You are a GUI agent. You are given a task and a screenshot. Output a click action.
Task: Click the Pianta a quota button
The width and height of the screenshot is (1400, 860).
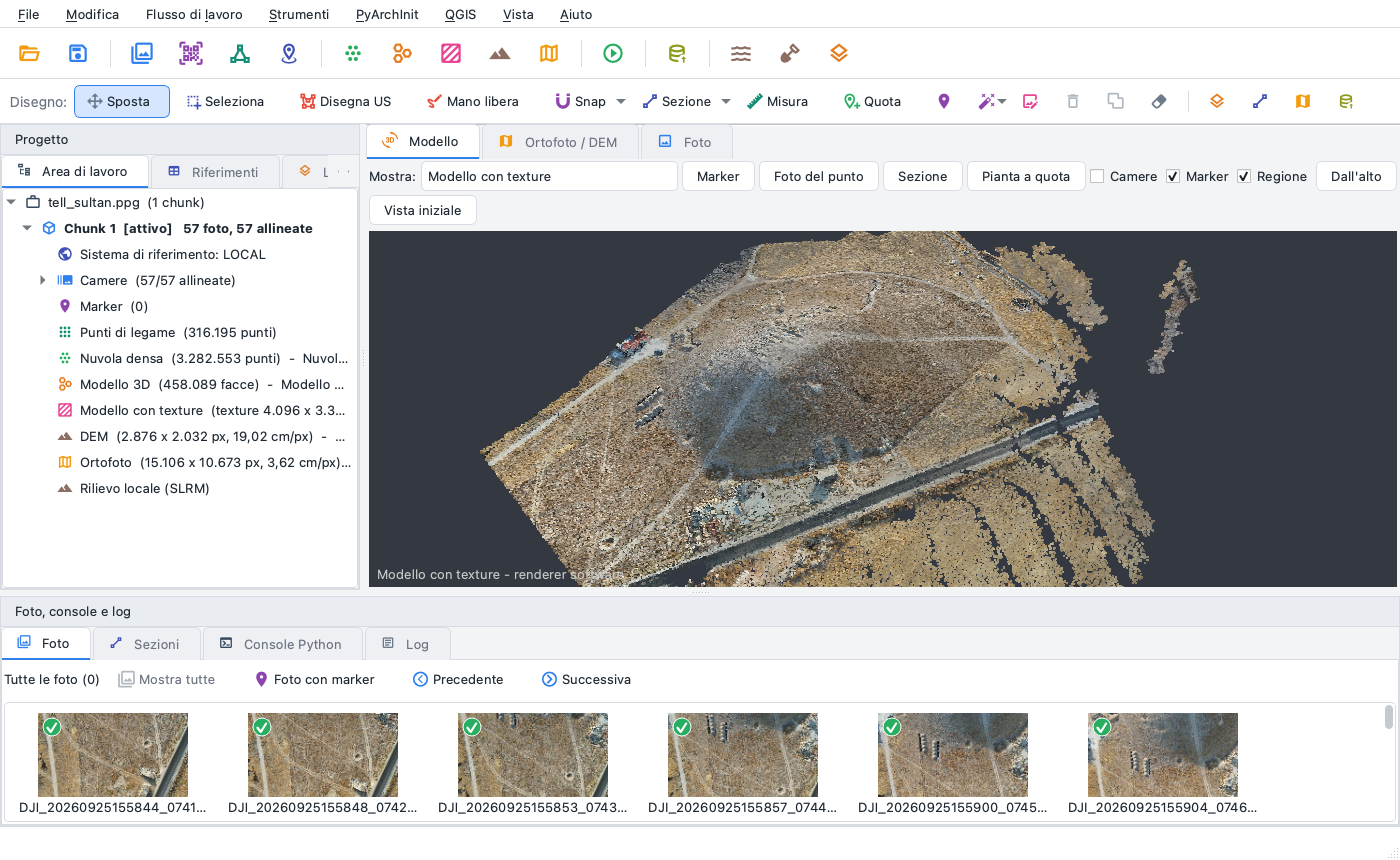tap(1026, 176)
